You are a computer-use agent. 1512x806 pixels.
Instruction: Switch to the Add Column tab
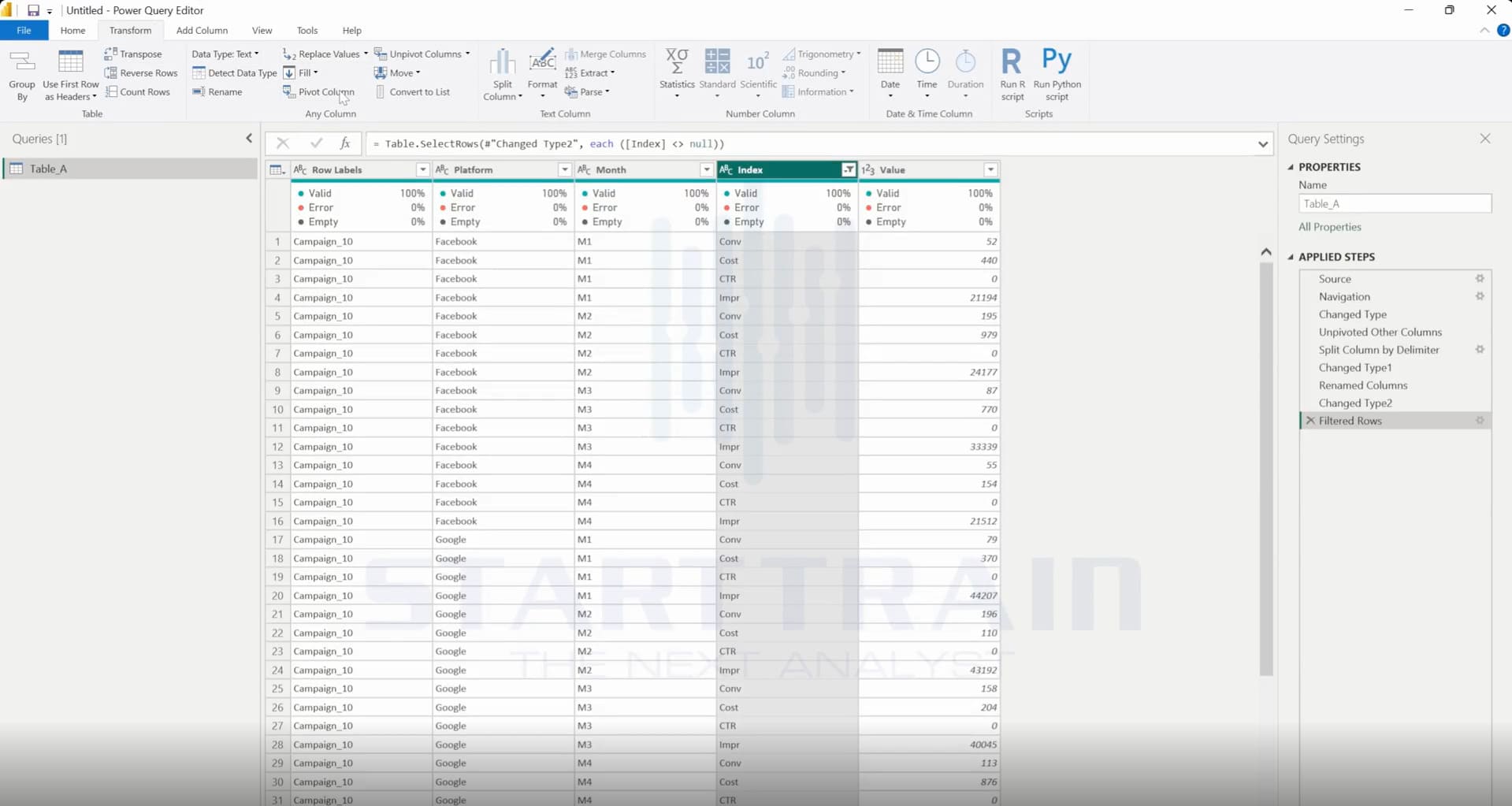202,30
